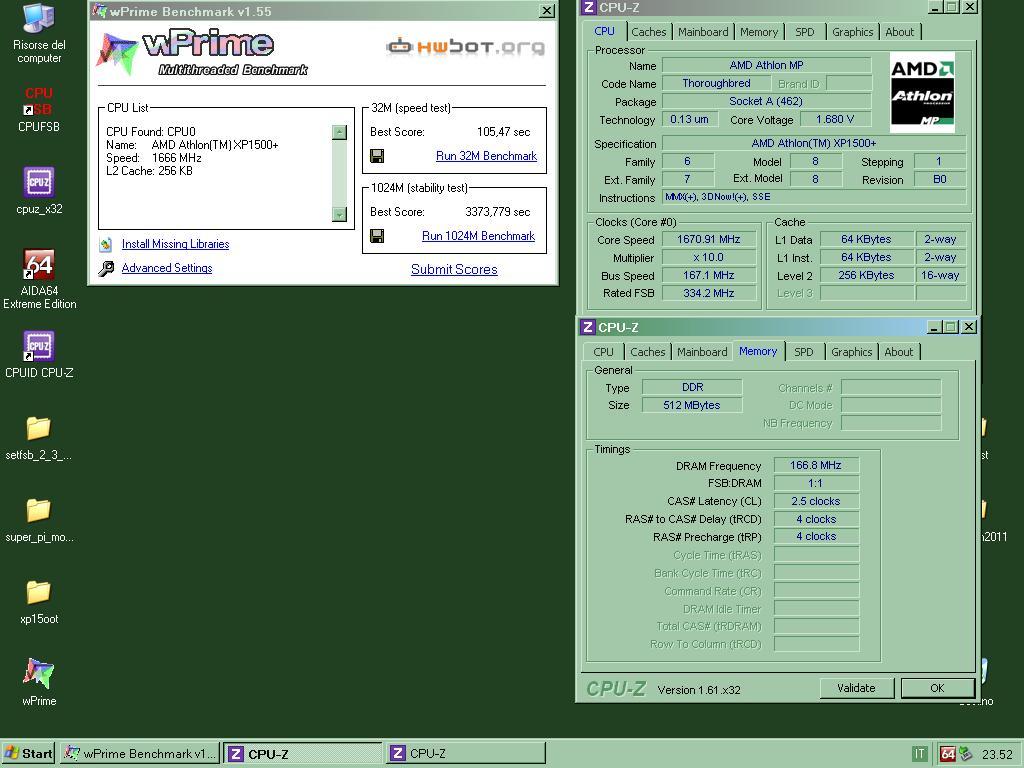
Task: Click the Code Name value Thoroughbred
Action: point(716,84)
